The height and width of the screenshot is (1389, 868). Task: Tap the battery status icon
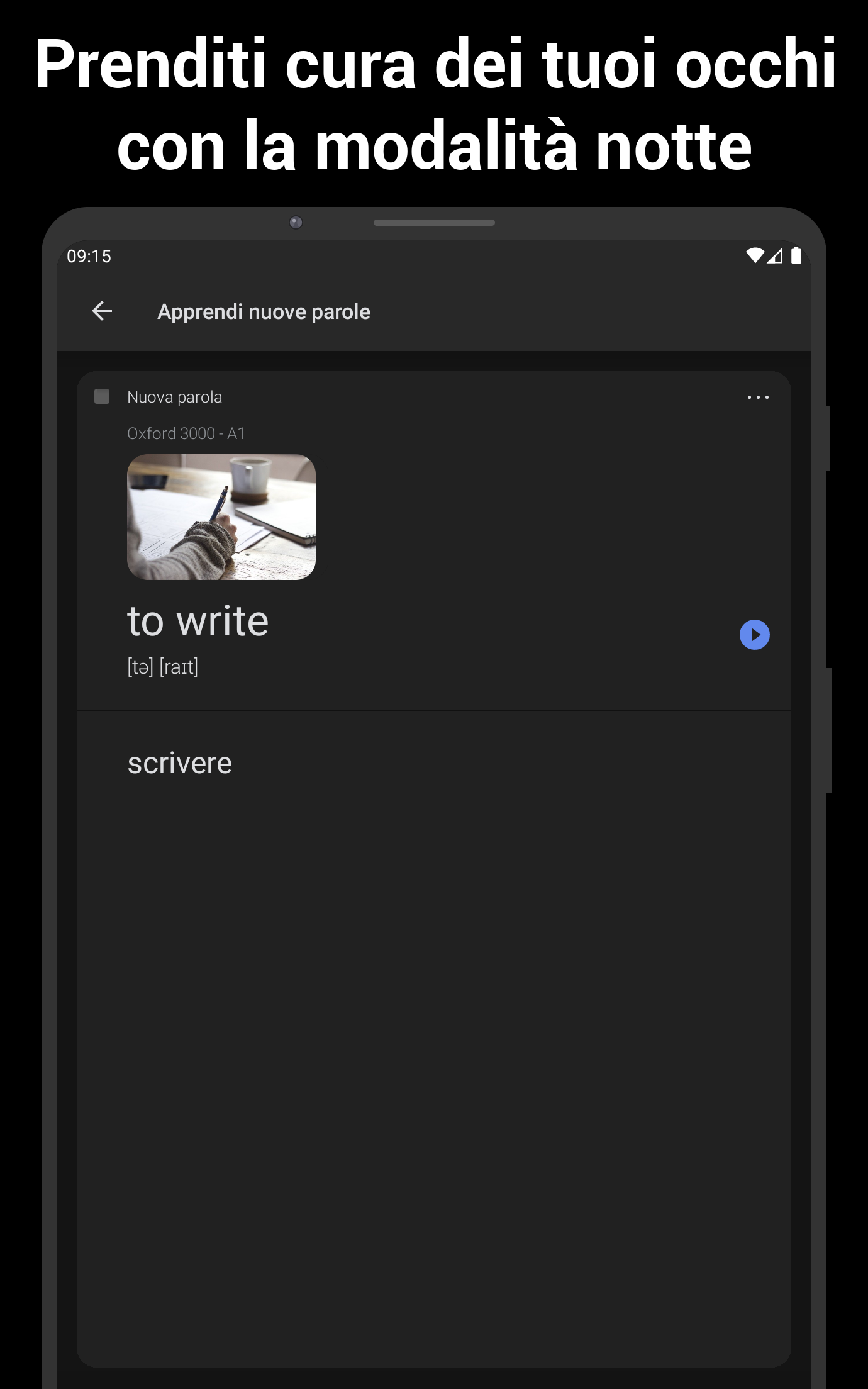click(x=796, y=255)
